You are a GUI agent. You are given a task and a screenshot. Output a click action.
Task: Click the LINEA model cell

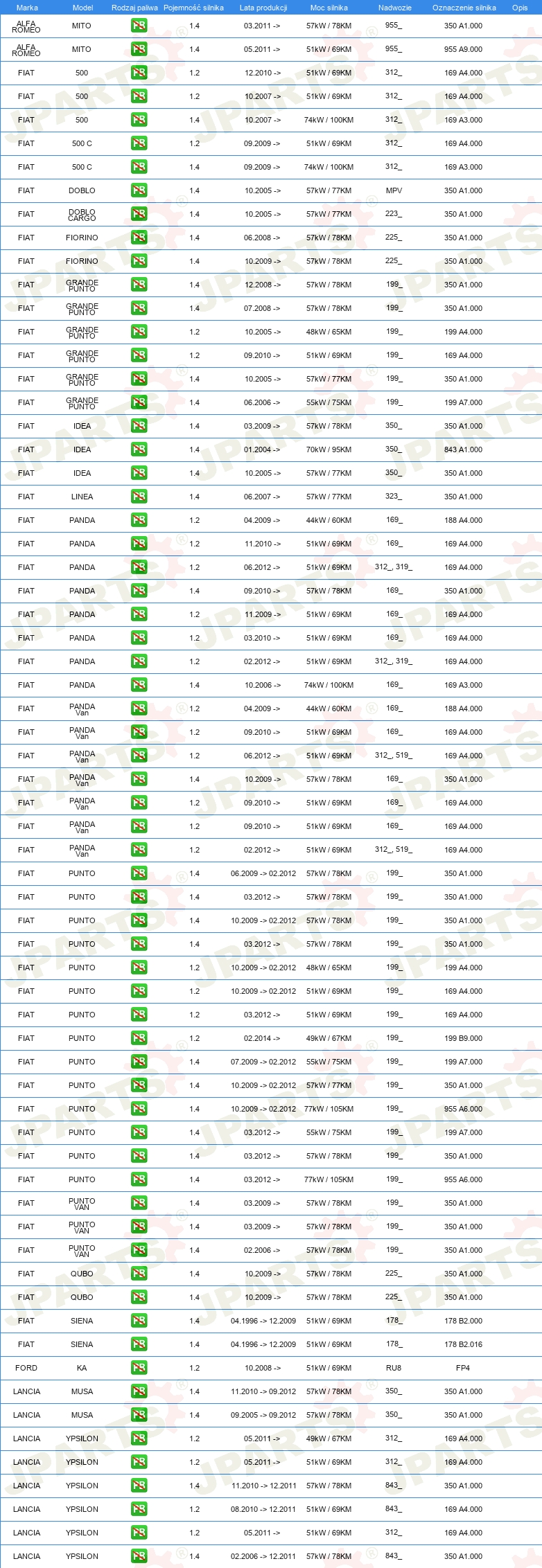click(82, 497)
